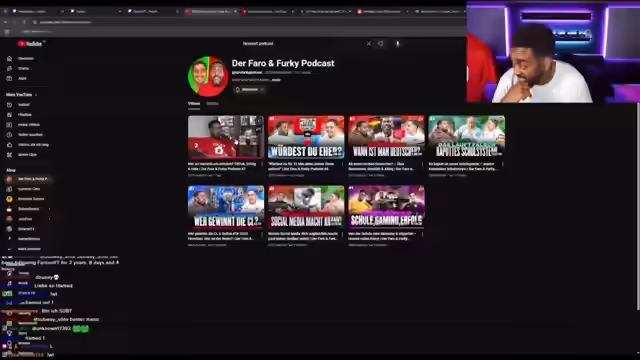Open the Playlists sidebar icon
Viewport: 640px width, 360px height.
9,115
